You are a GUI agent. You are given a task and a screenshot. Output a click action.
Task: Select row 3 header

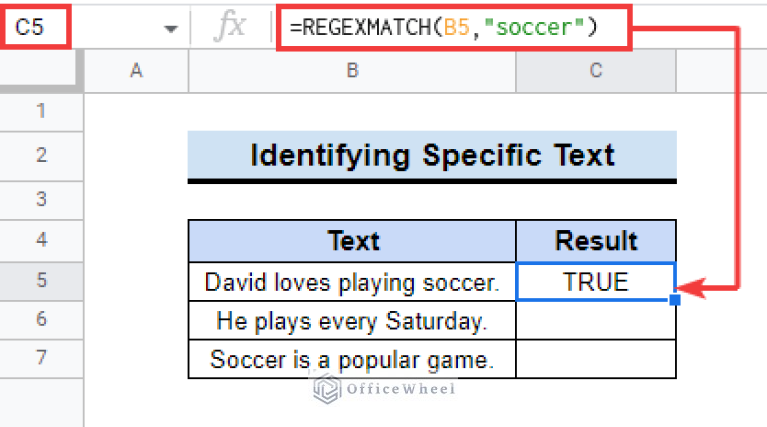pos(42,200)
